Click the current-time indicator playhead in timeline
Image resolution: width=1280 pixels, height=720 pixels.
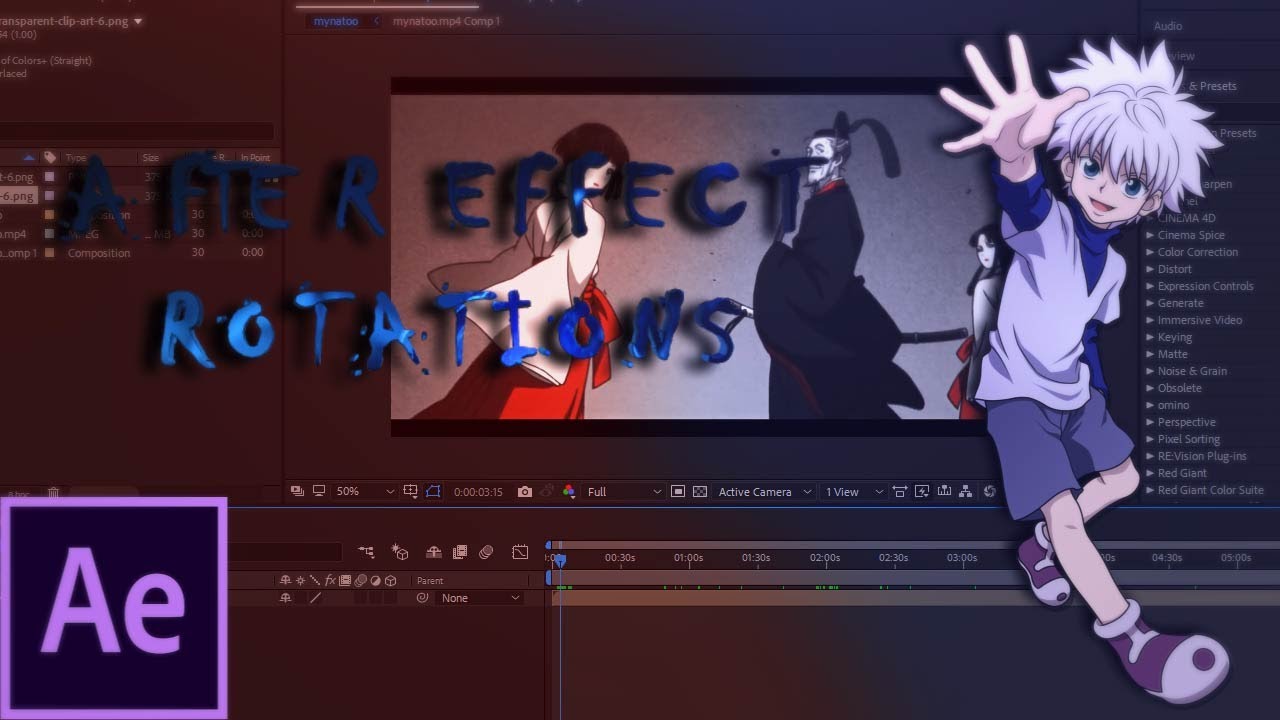coord(560,560)
